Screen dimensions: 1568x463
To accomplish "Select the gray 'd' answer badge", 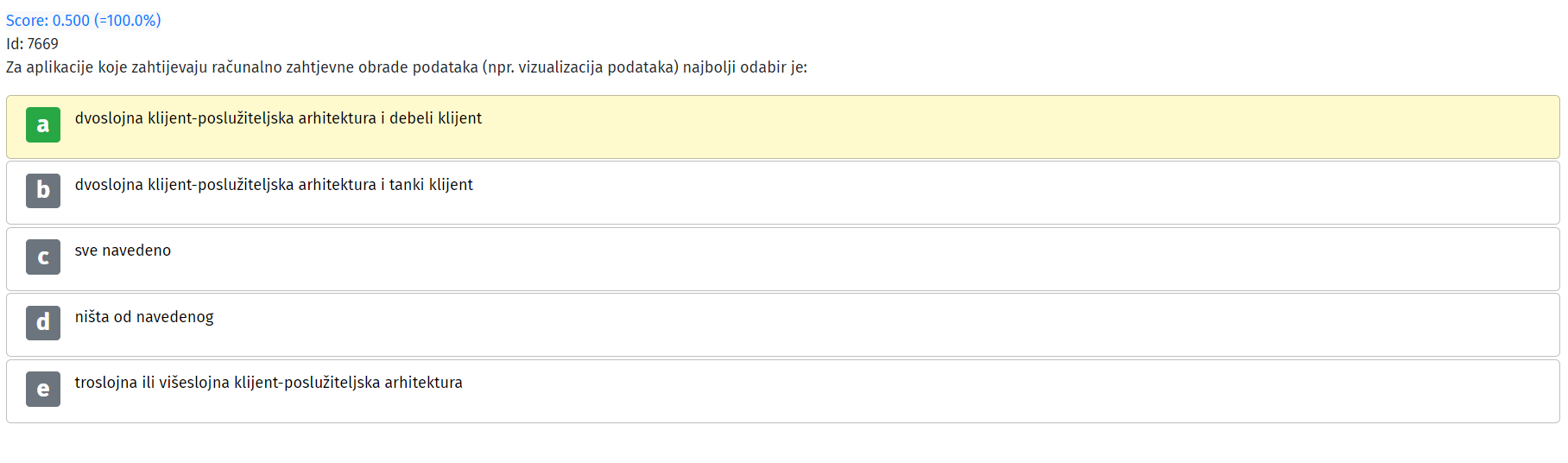I will (43, 323).
